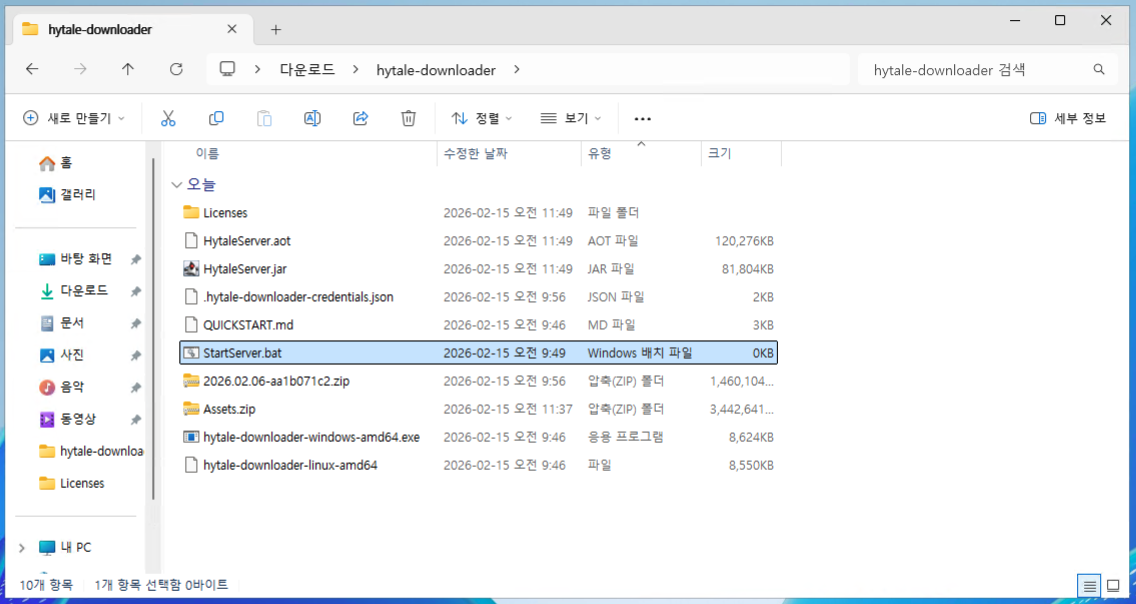This screenshot has width=1136, height=604.
Task: Select .hytale-downloader-credentials.json file name
Action: point(298,297)
